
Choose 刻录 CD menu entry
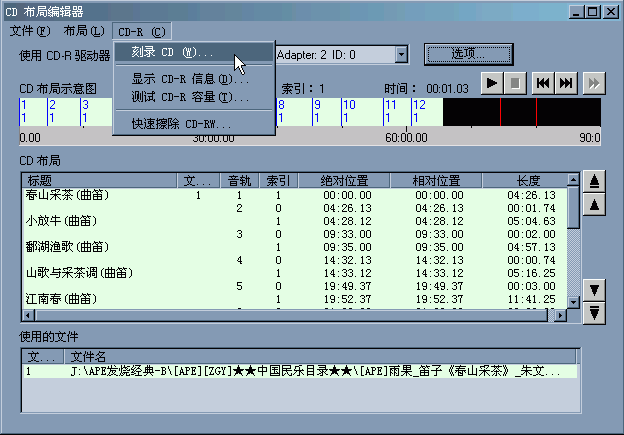point(172,52)
